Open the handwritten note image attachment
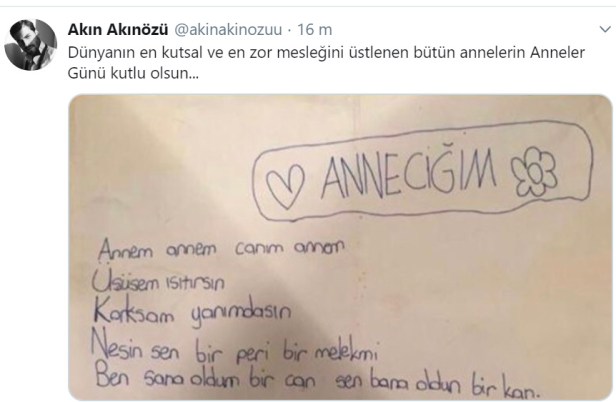 tap(340, 248)
